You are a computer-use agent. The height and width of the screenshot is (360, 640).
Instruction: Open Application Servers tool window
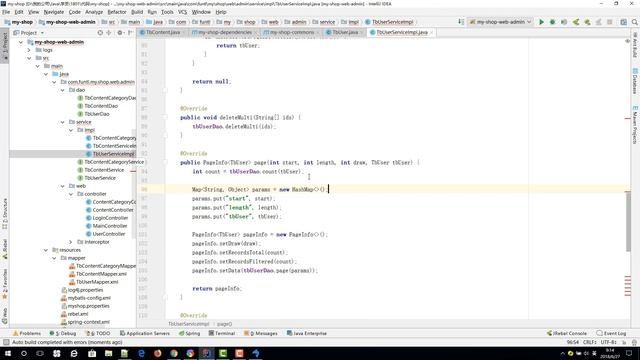click(144, 333)
